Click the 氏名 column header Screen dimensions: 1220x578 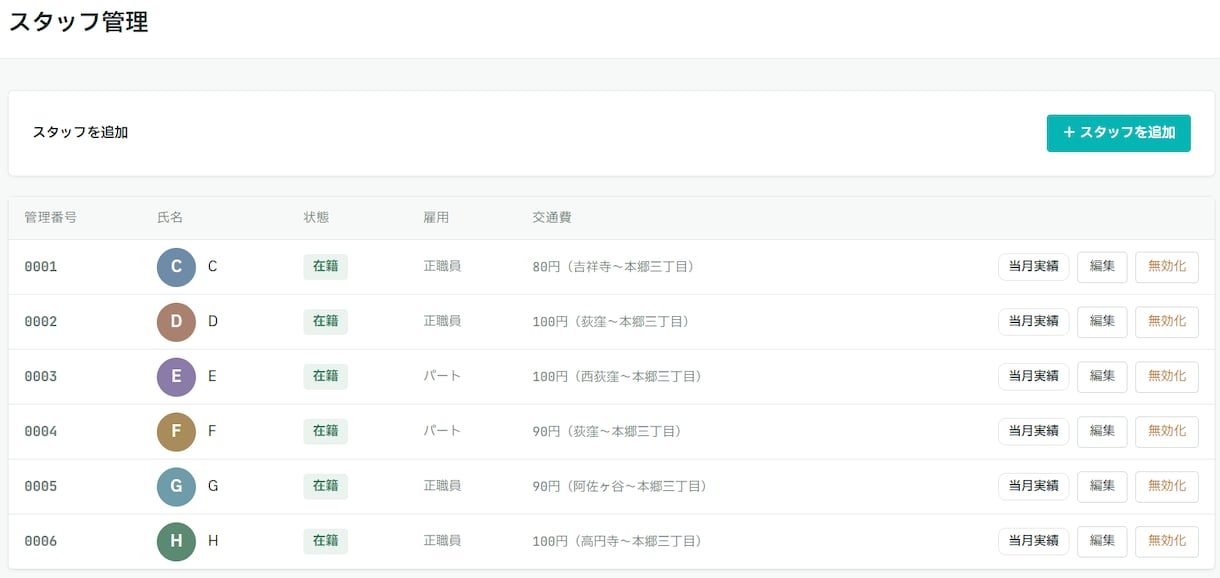click(170, 218)
